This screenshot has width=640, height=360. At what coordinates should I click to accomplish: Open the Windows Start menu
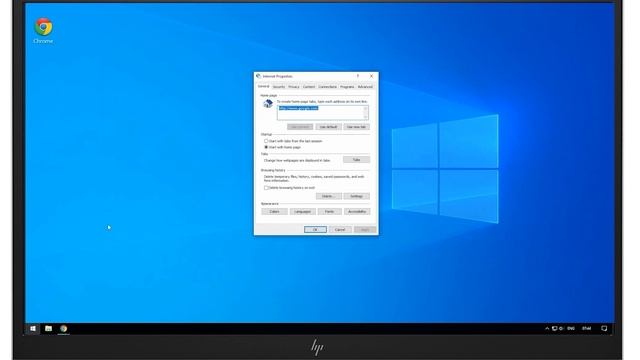pos(33,328)
